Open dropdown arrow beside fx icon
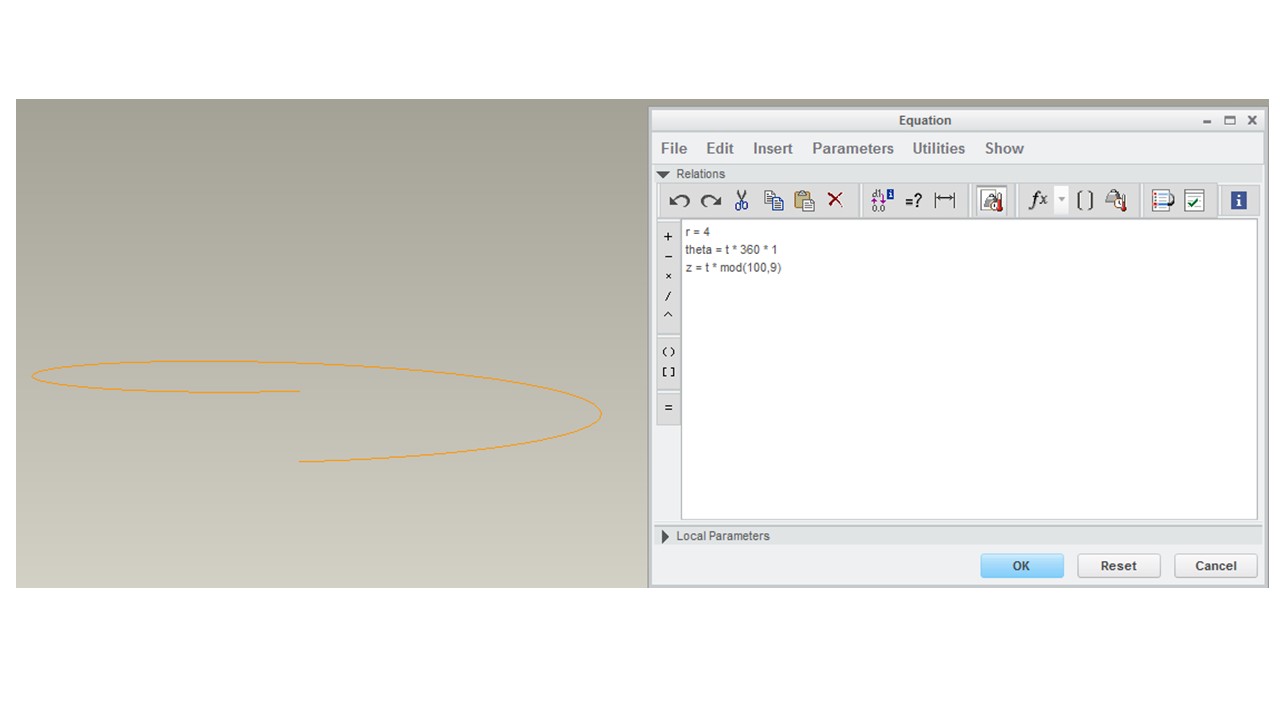This screenshot has width=1280, height=720. coord(1062,201)
